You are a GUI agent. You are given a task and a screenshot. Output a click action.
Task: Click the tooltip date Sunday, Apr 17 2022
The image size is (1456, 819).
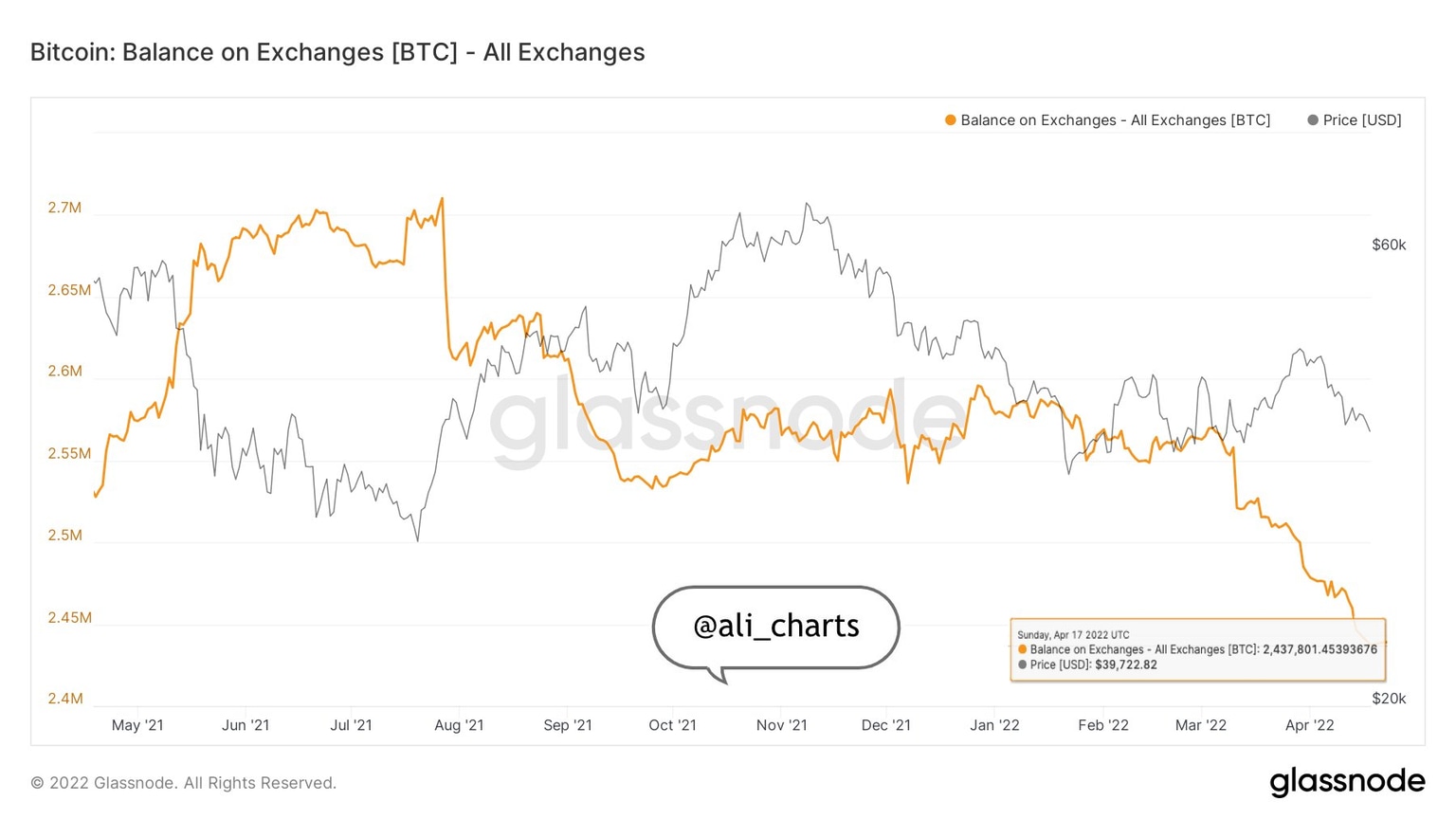point(1073,635)
